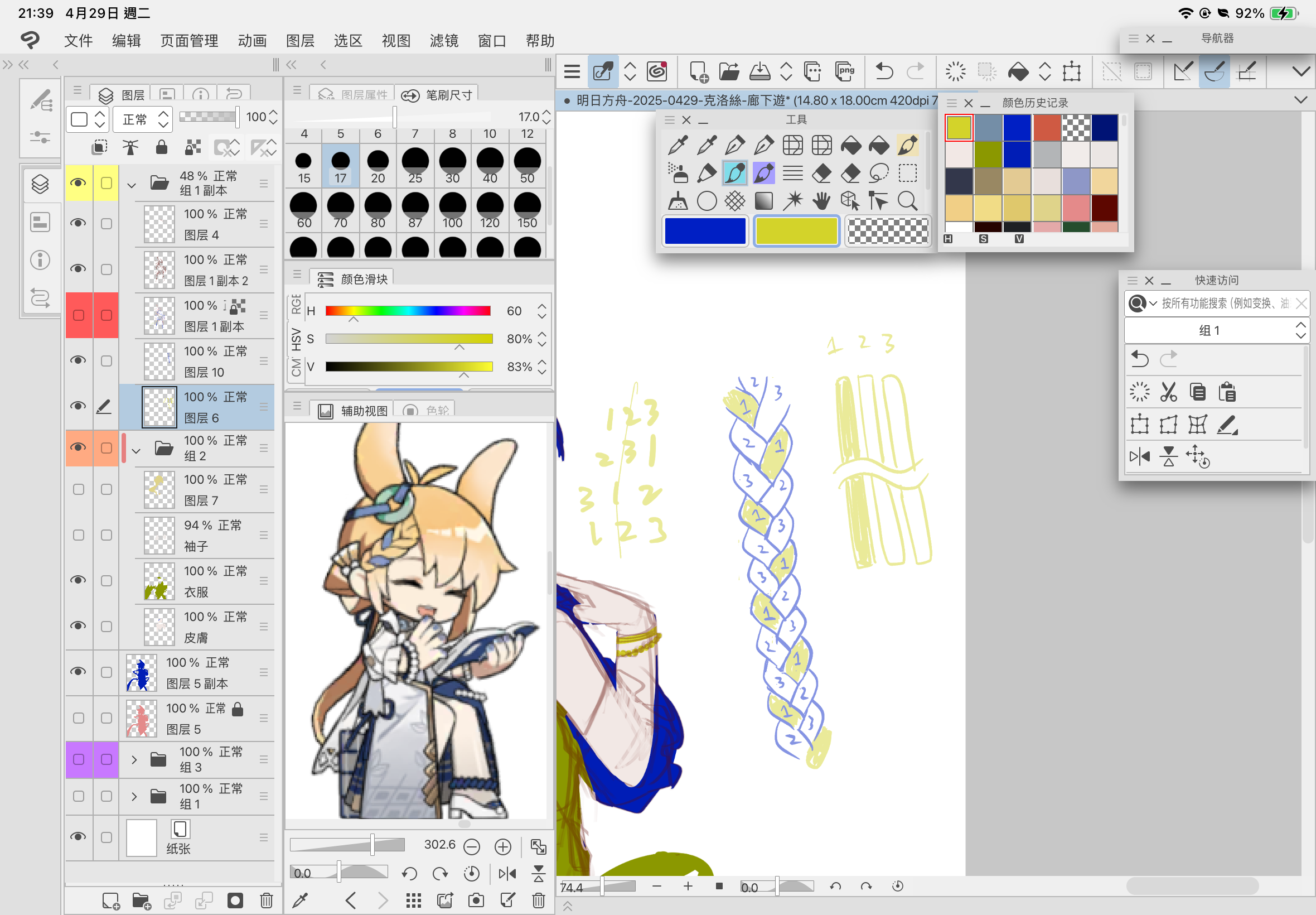Select the rectangular marquee tool in Tools palette

coord(907,172)
